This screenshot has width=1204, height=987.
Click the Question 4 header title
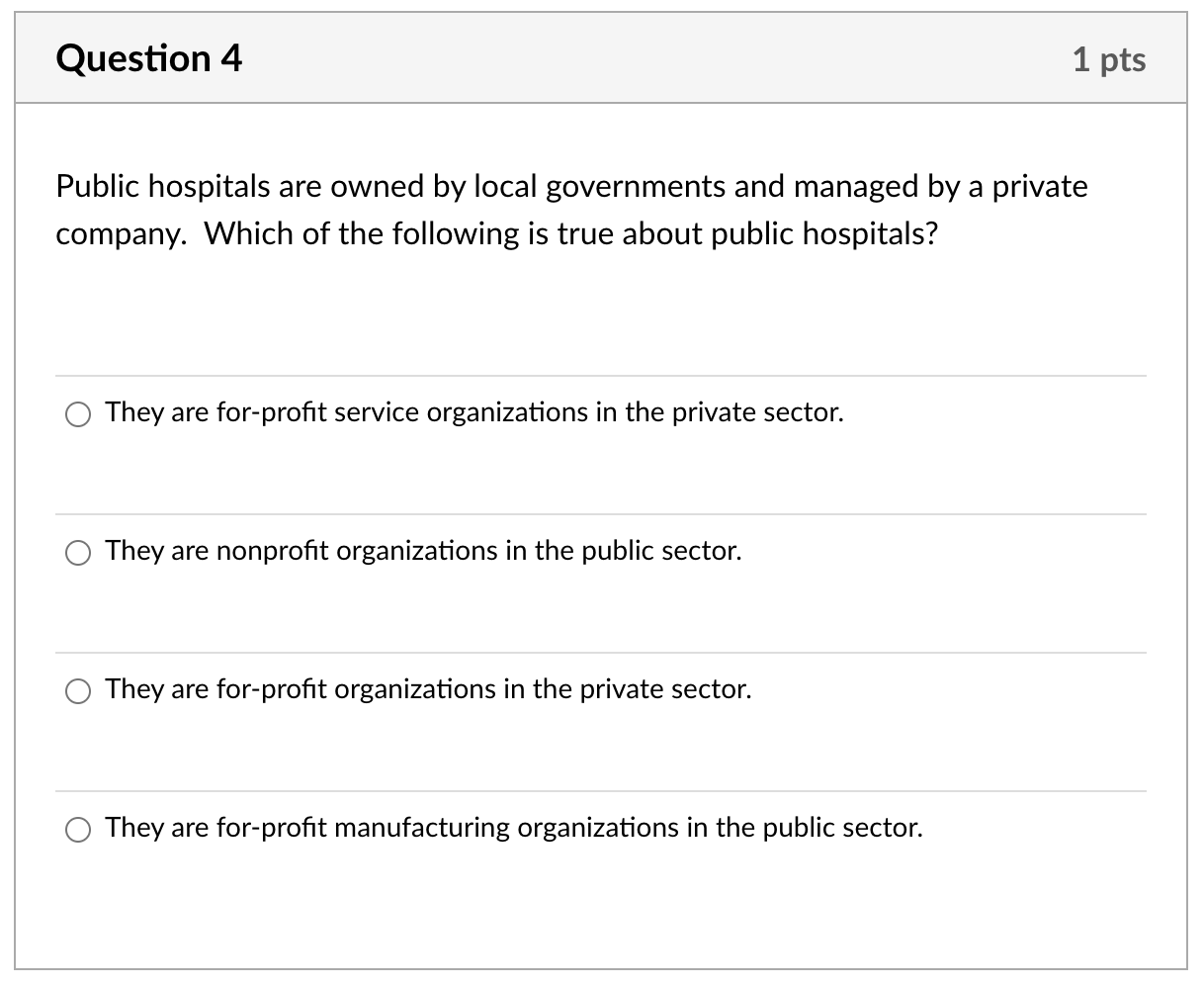(149, 59)
